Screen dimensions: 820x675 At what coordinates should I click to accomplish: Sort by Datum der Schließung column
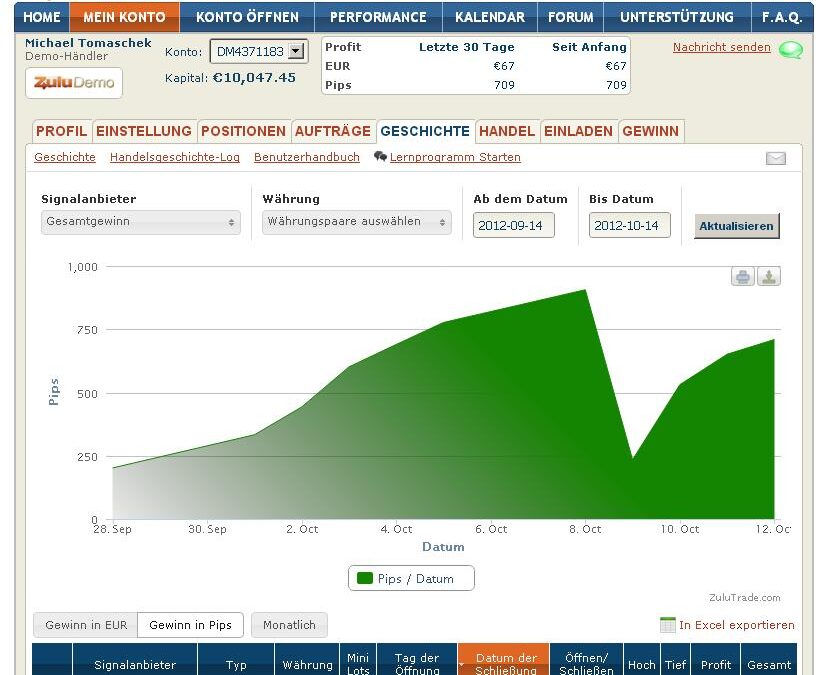[x=506, y=664]
